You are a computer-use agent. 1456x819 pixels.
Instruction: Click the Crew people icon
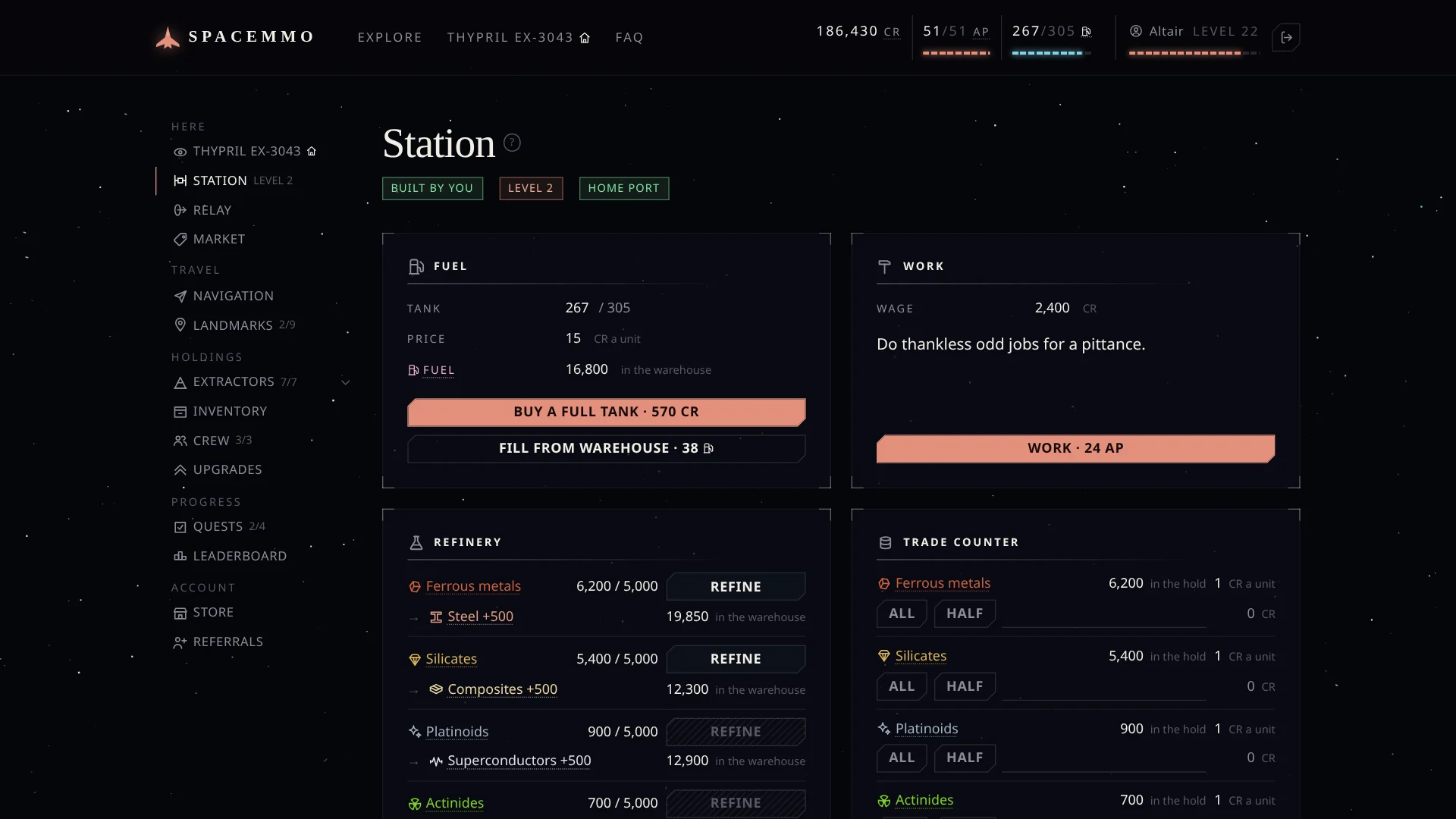(x=180, y=441)
